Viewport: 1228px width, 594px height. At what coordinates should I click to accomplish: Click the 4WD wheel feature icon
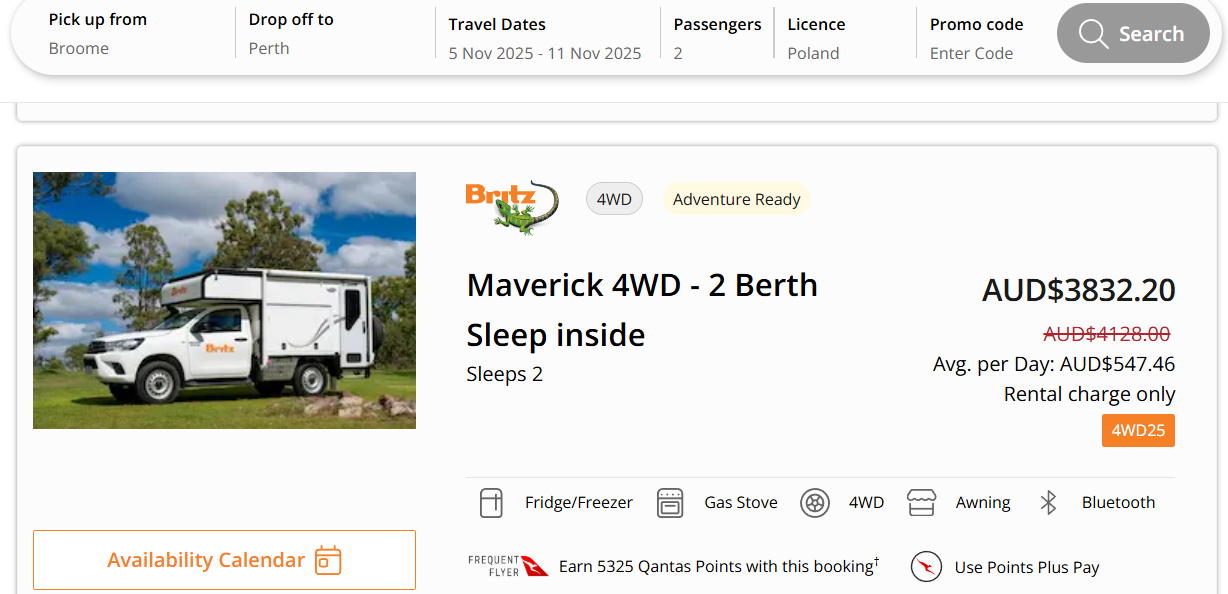click(815, 503)
